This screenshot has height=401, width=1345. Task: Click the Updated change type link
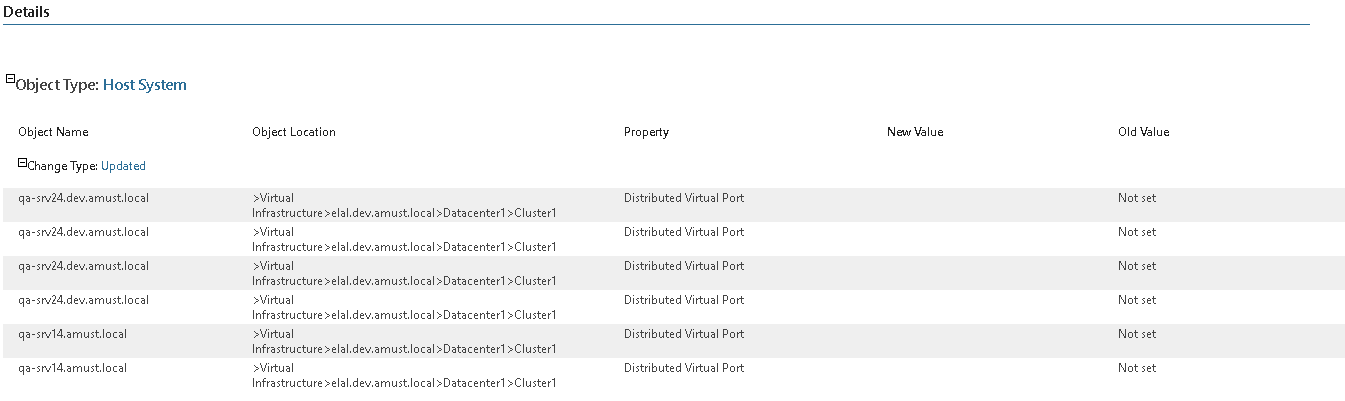(x=123, y=166)
